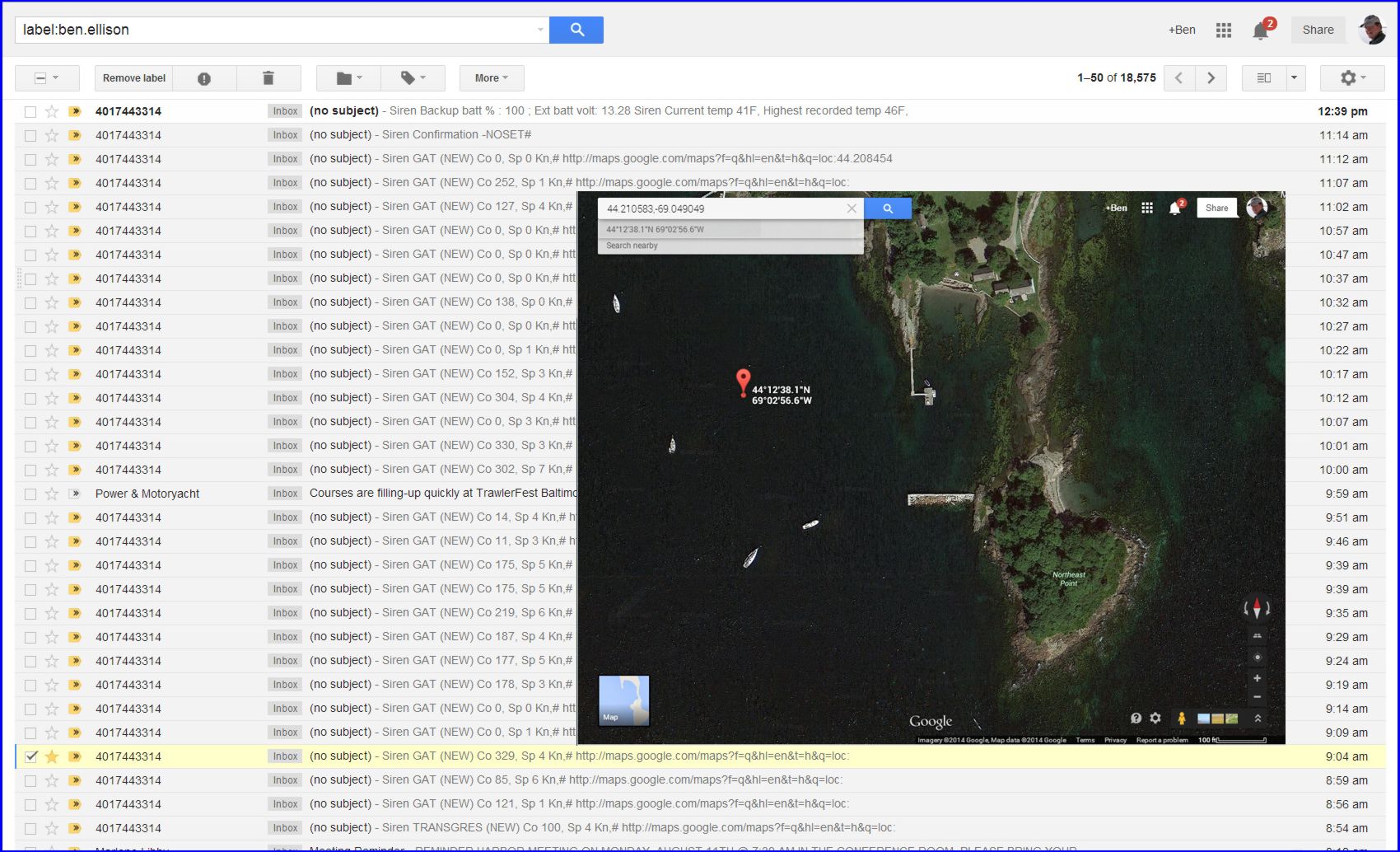Star the 12:39 pm message
Image resolution: width=1400 pixels, height=852 pixels.
click(x=52, y=111)
